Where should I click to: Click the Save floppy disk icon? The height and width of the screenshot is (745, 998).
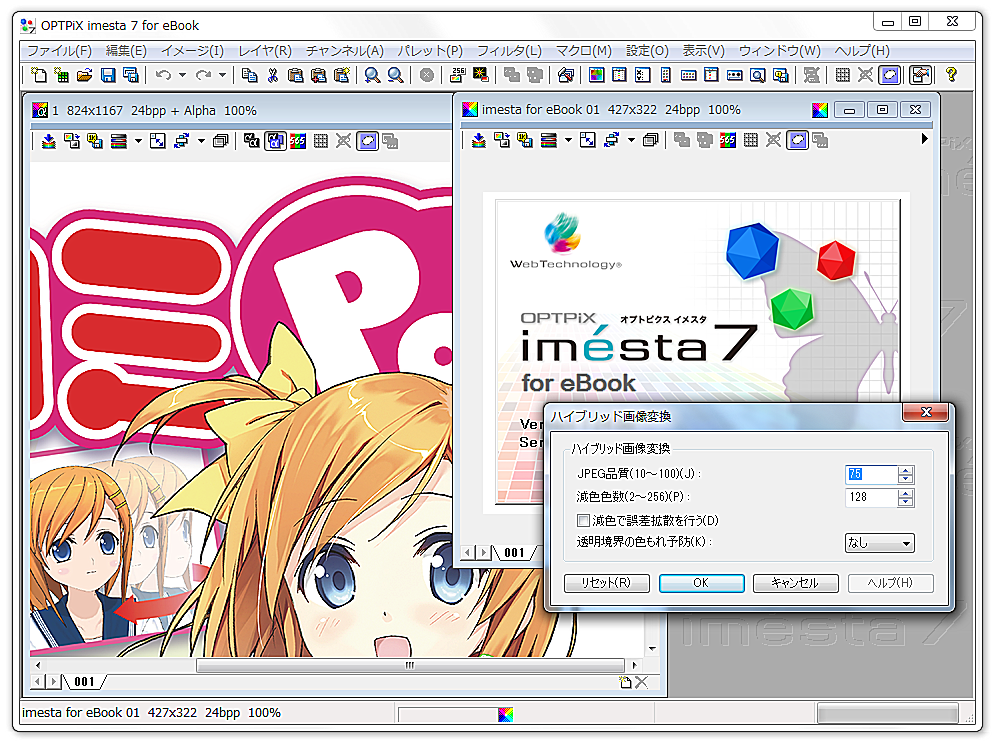coord(108,75)
